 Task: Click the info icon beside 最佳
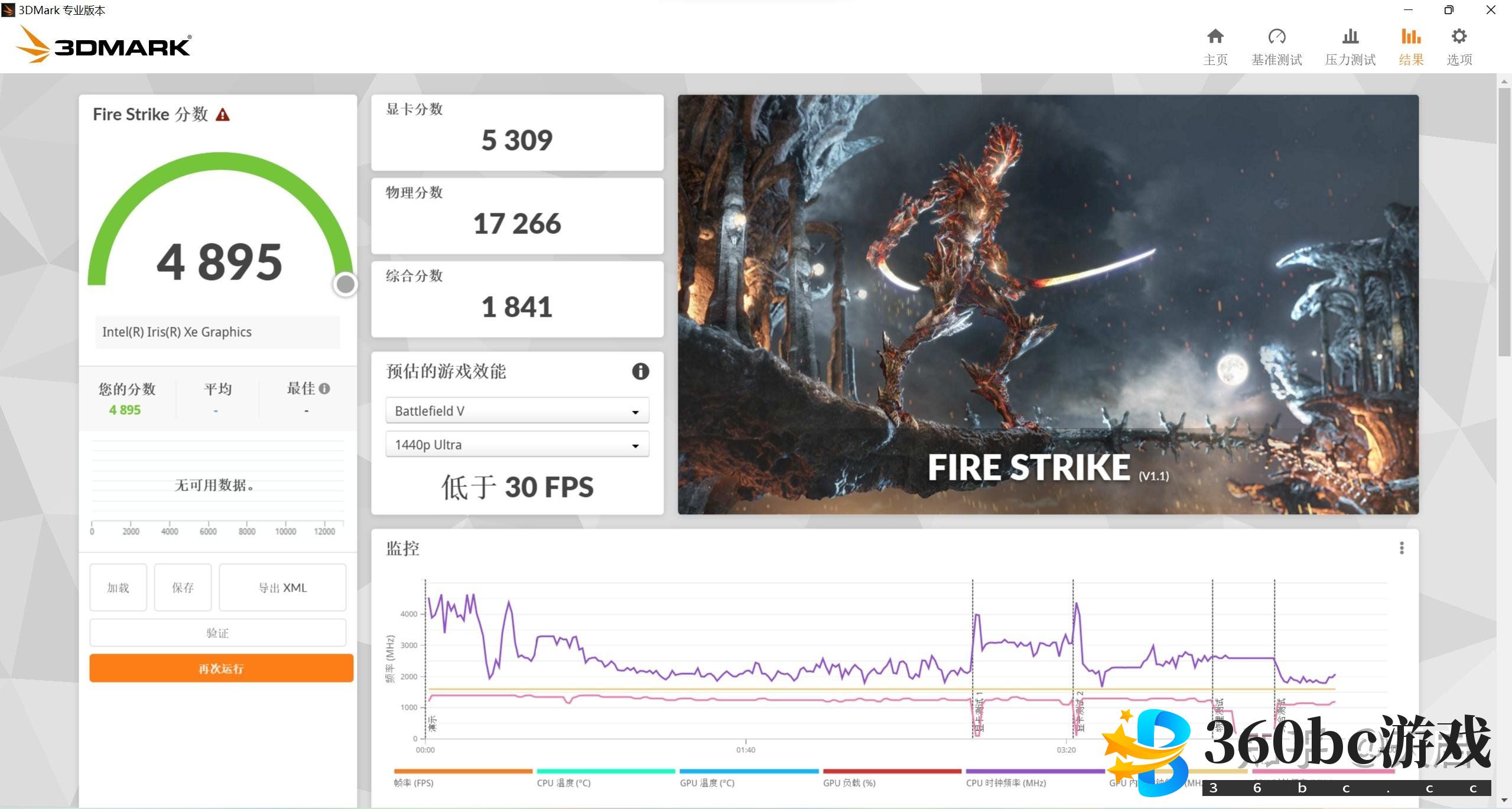[324, 388]
